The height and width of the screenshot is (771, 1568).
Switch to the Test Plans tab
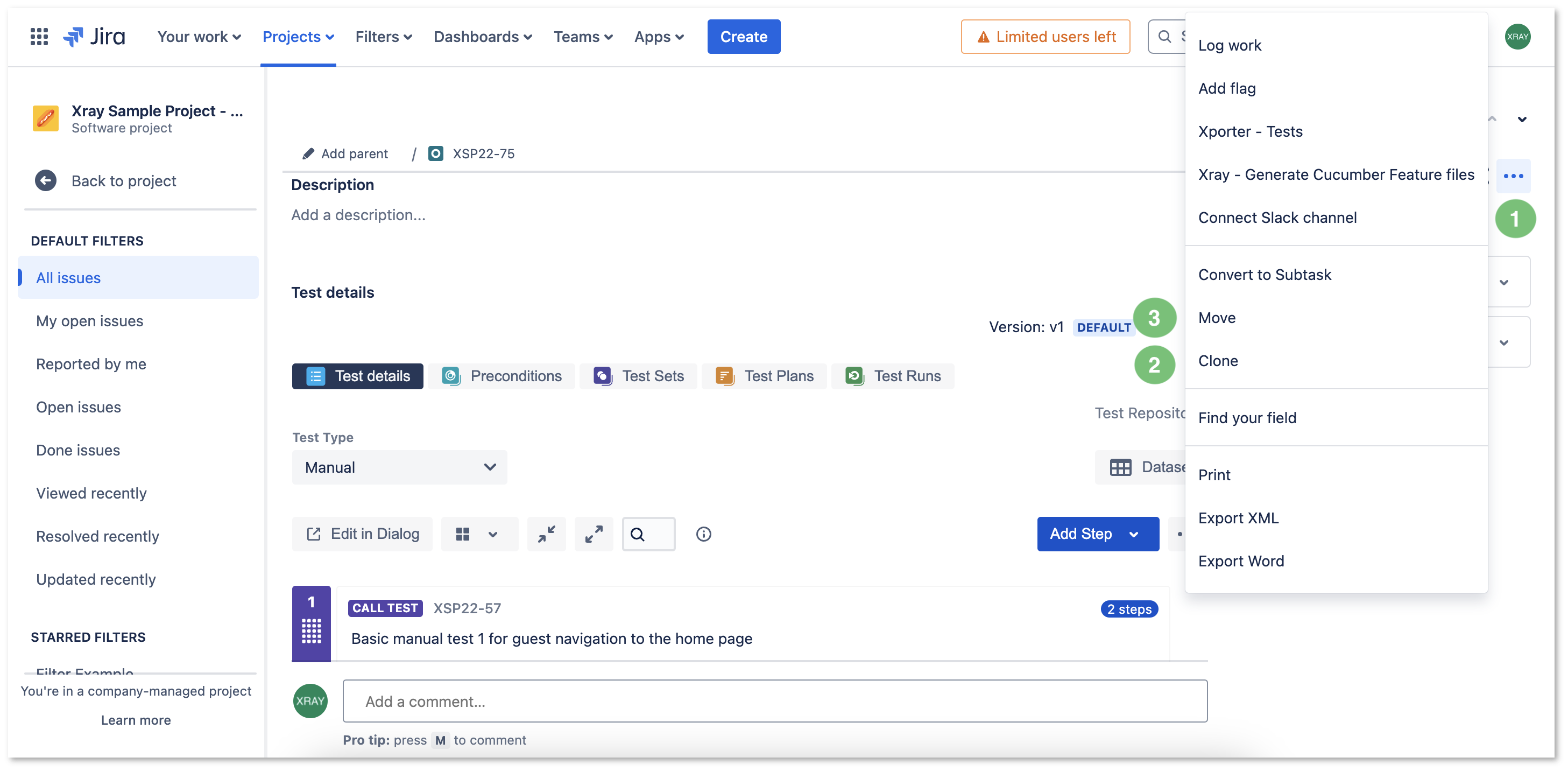tap(764, 376)
